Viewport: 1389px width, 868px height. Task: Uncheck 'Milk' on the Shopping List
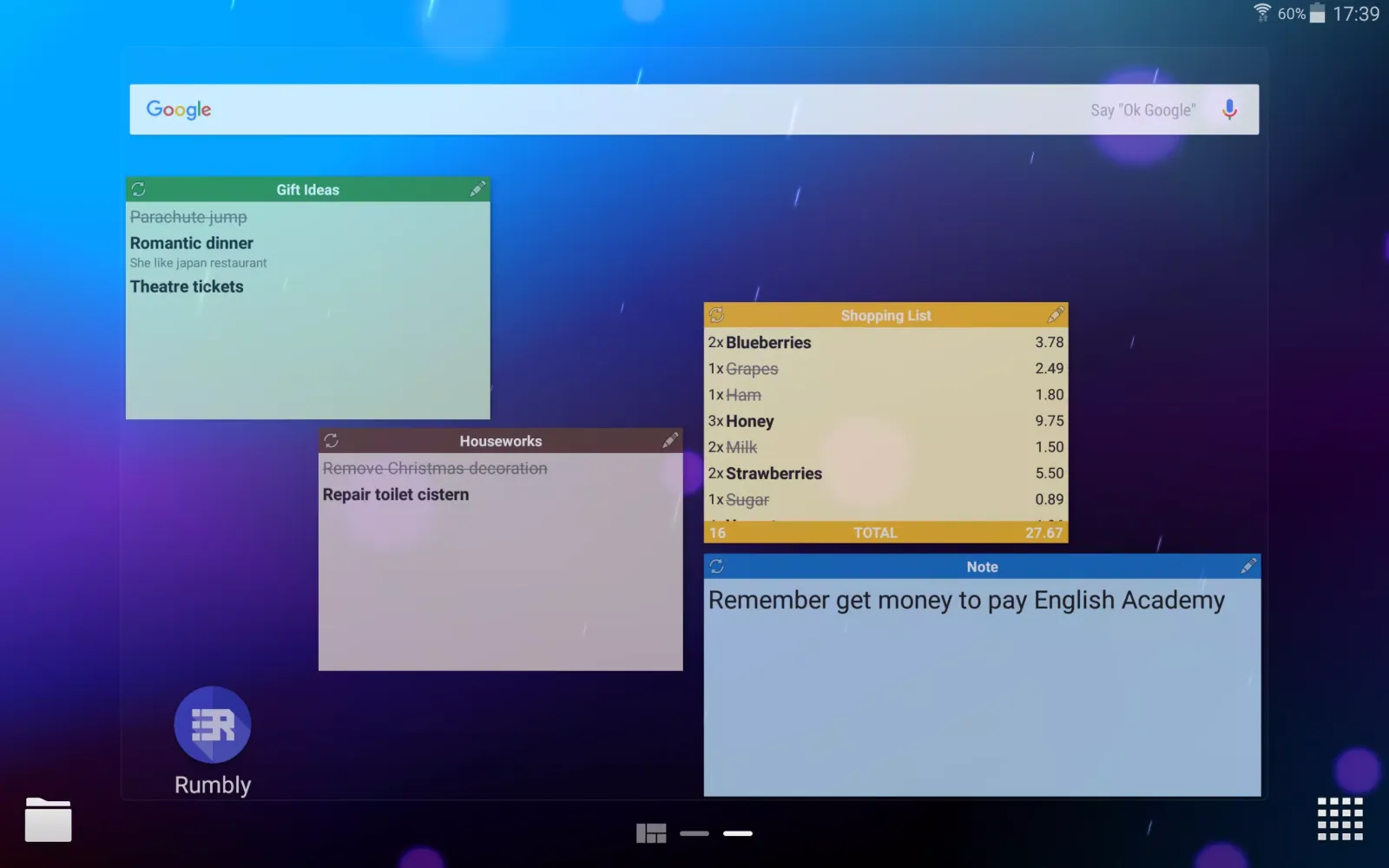744,447
